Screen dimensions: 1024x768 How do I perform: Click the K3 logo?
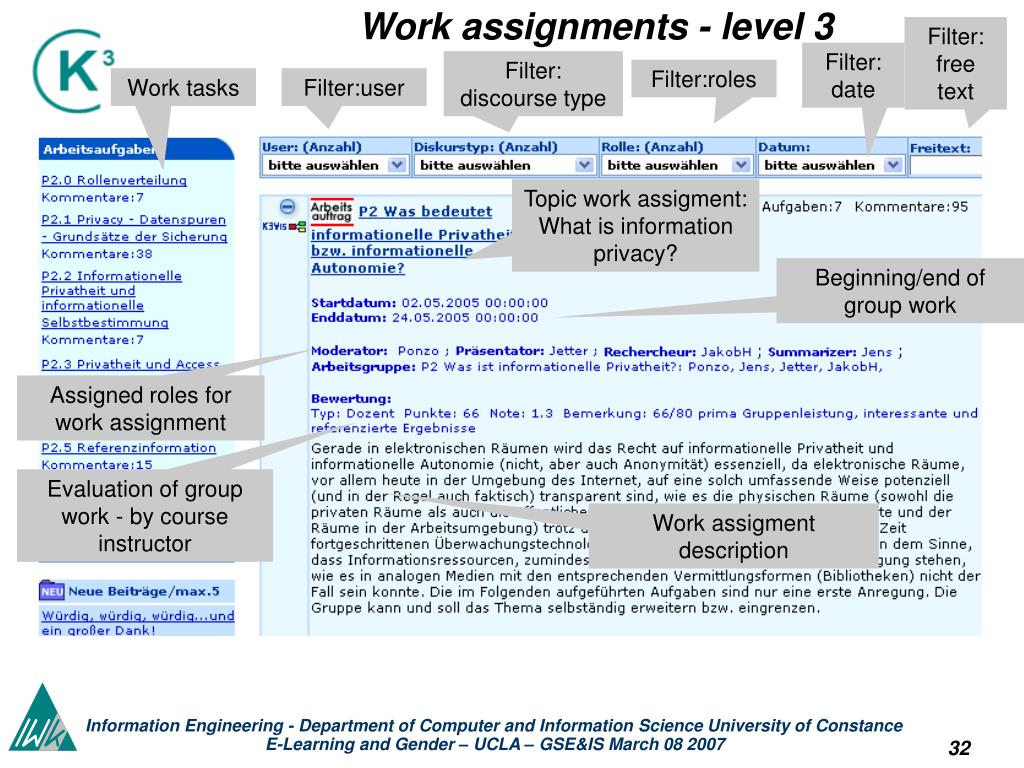pyautogui.click(x=74, y=71)
